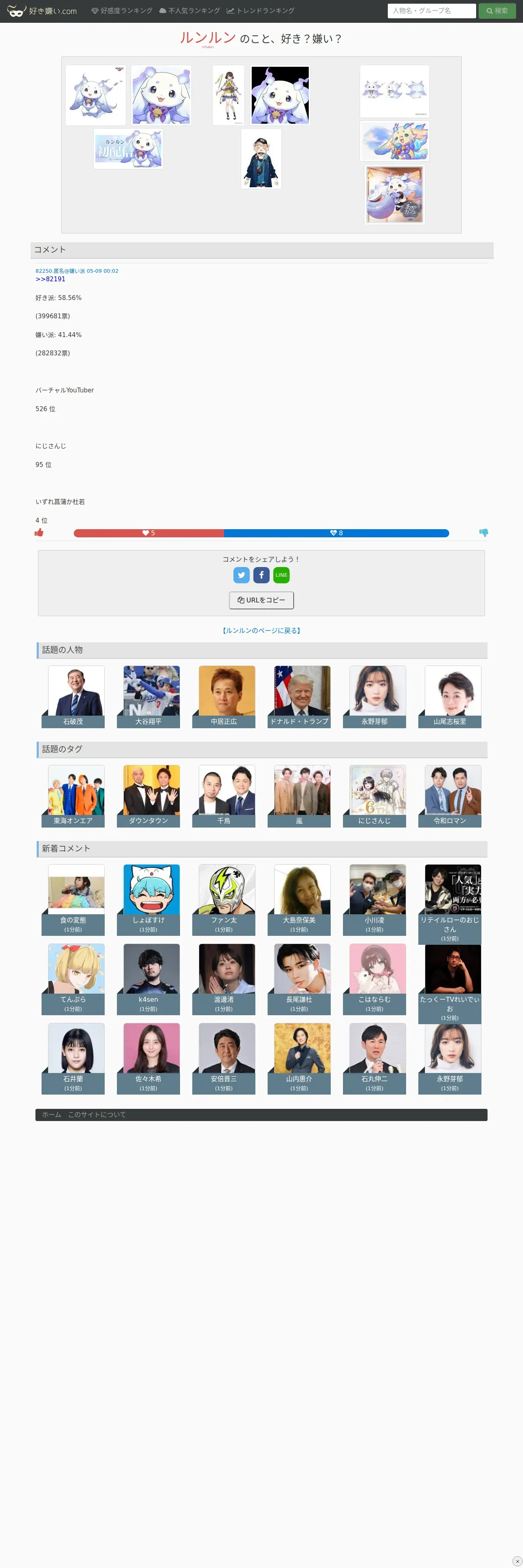Open the 好感度ランキング menu item
Viewport: 523px width, 1568px height.
tap(122, 11)
